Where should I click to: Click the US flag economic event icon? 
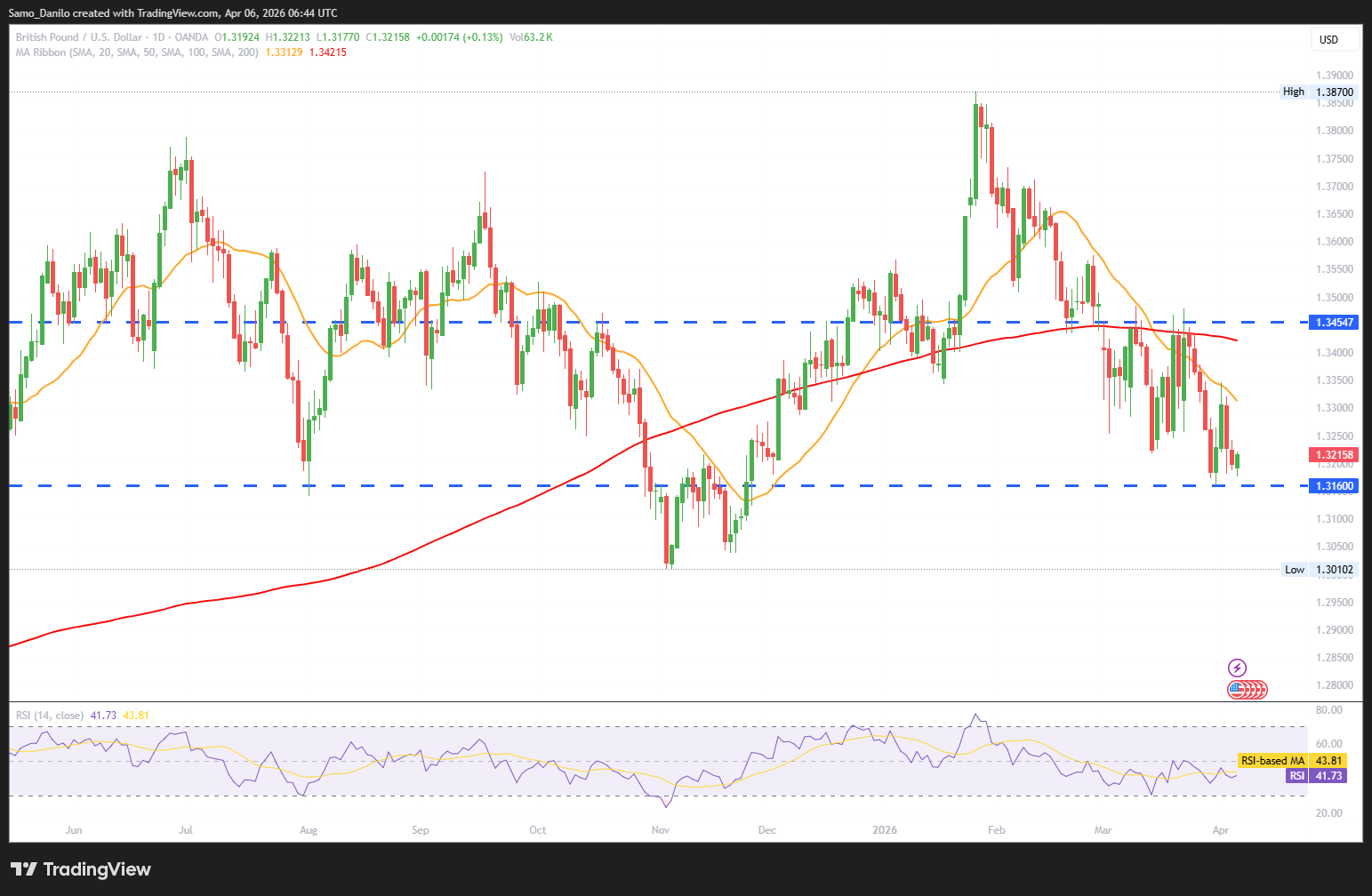click(x=1236, y=689)
